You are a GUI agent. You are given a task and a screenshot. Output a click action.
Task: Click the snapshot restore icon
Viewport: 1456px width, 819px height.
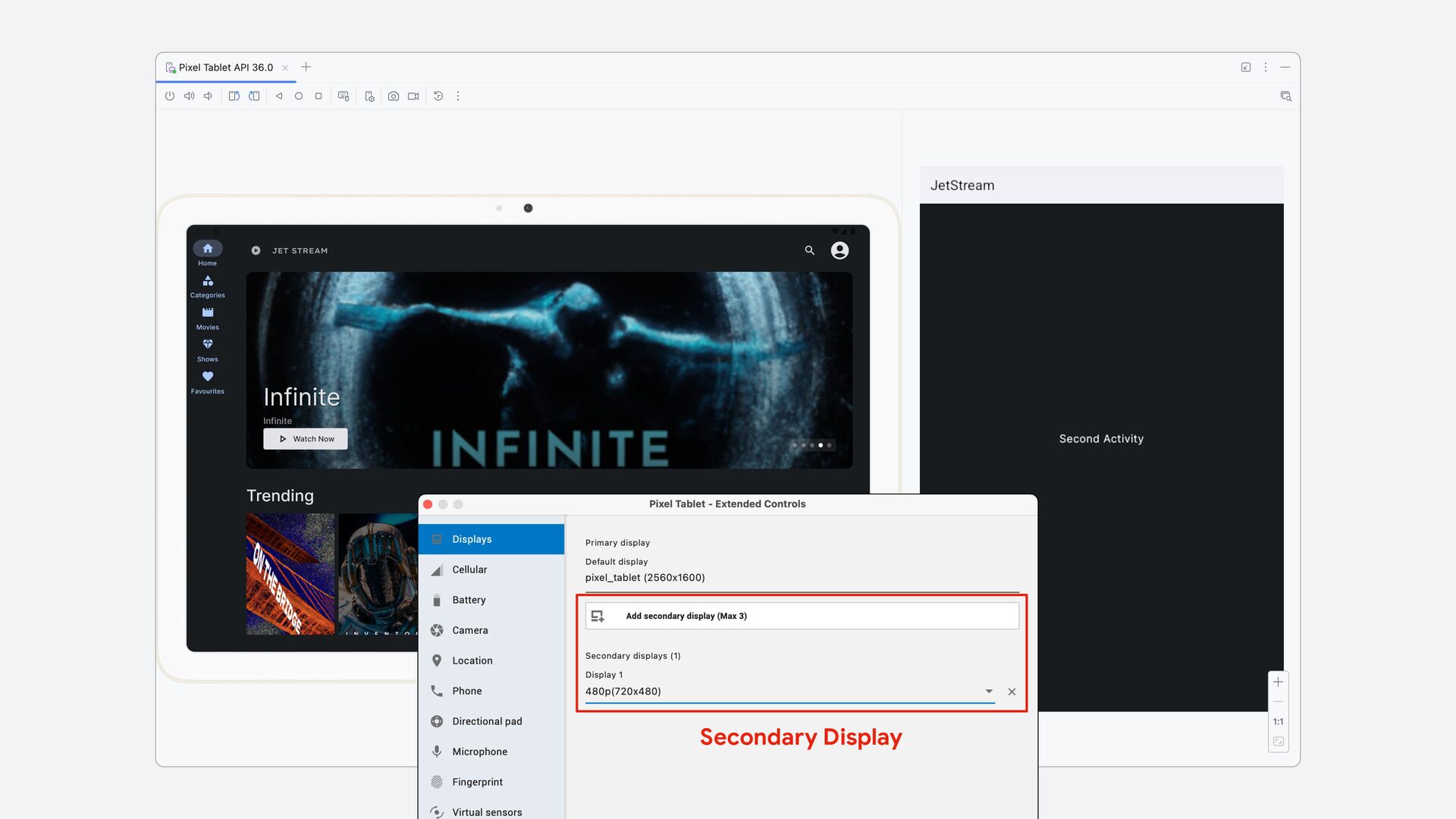click(438, 96)
